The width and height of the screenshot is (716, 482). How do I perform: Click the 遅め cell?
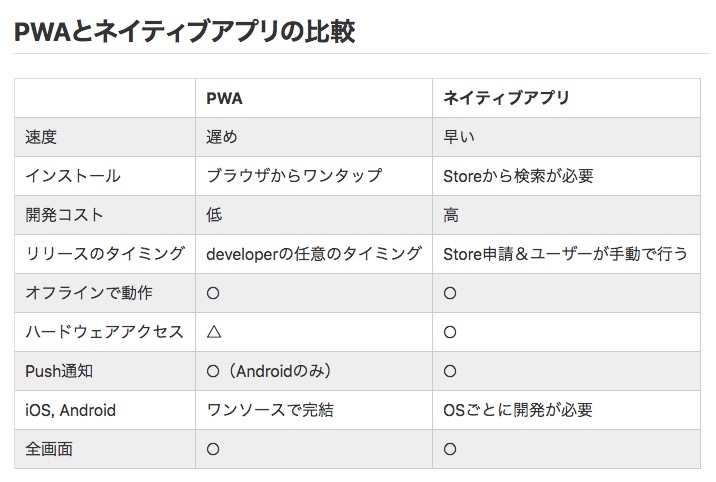pyautogui.click(x=222, y=137)
